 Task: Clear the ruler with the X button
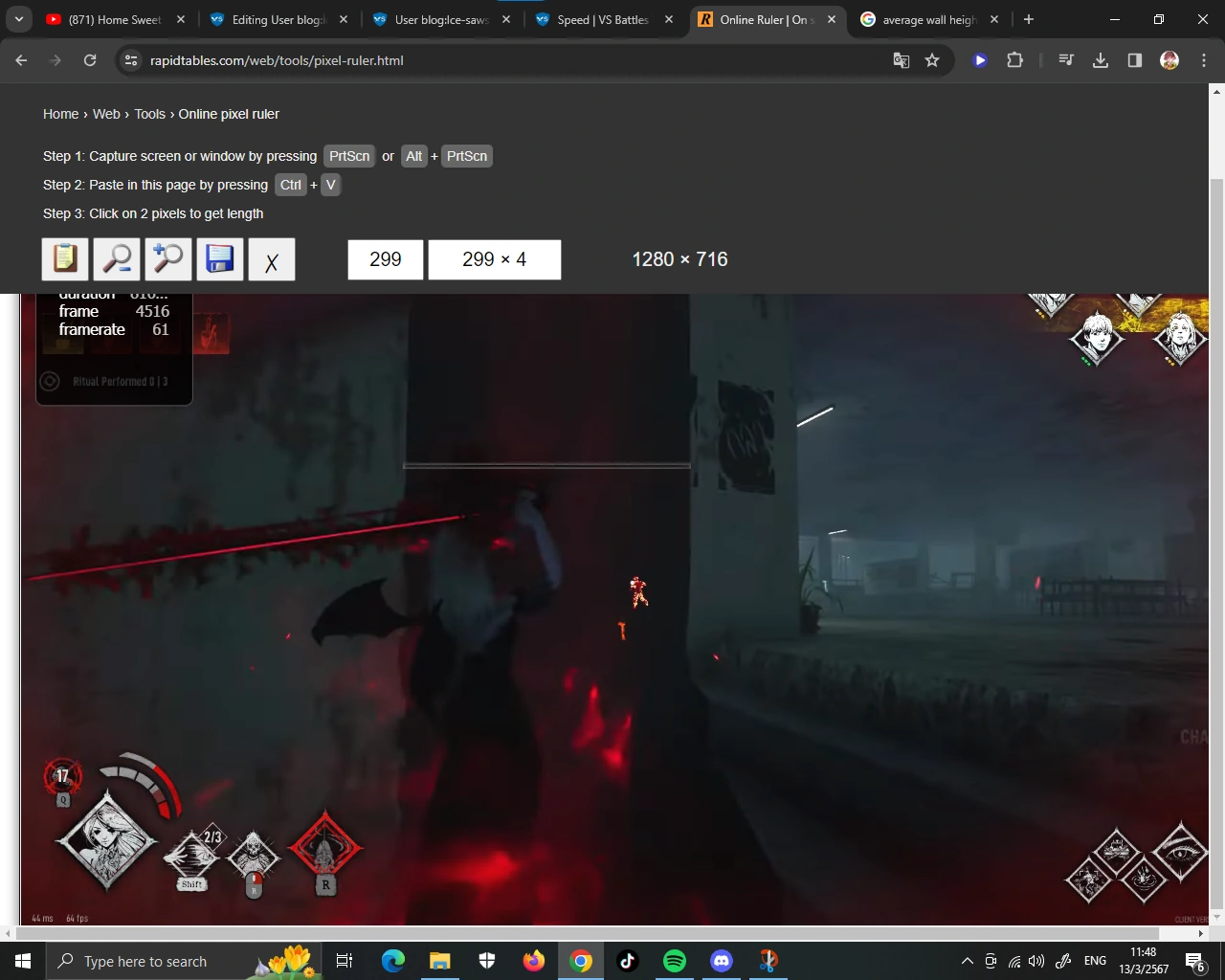[272, 259]
